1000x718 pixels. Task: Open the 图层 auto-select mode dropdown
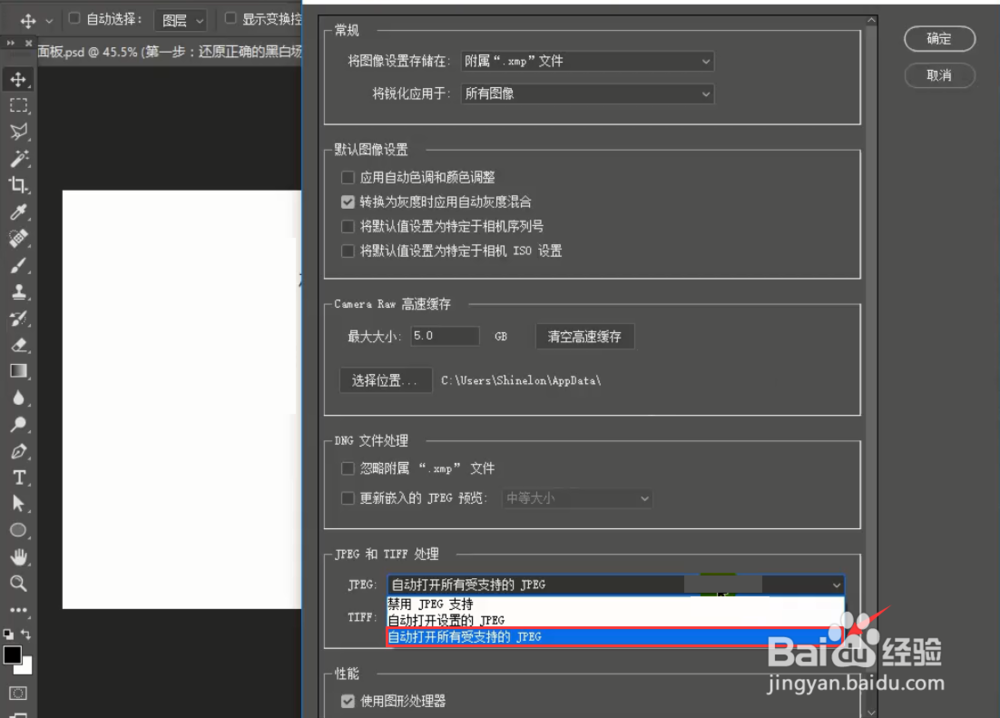tap(181, 19)
